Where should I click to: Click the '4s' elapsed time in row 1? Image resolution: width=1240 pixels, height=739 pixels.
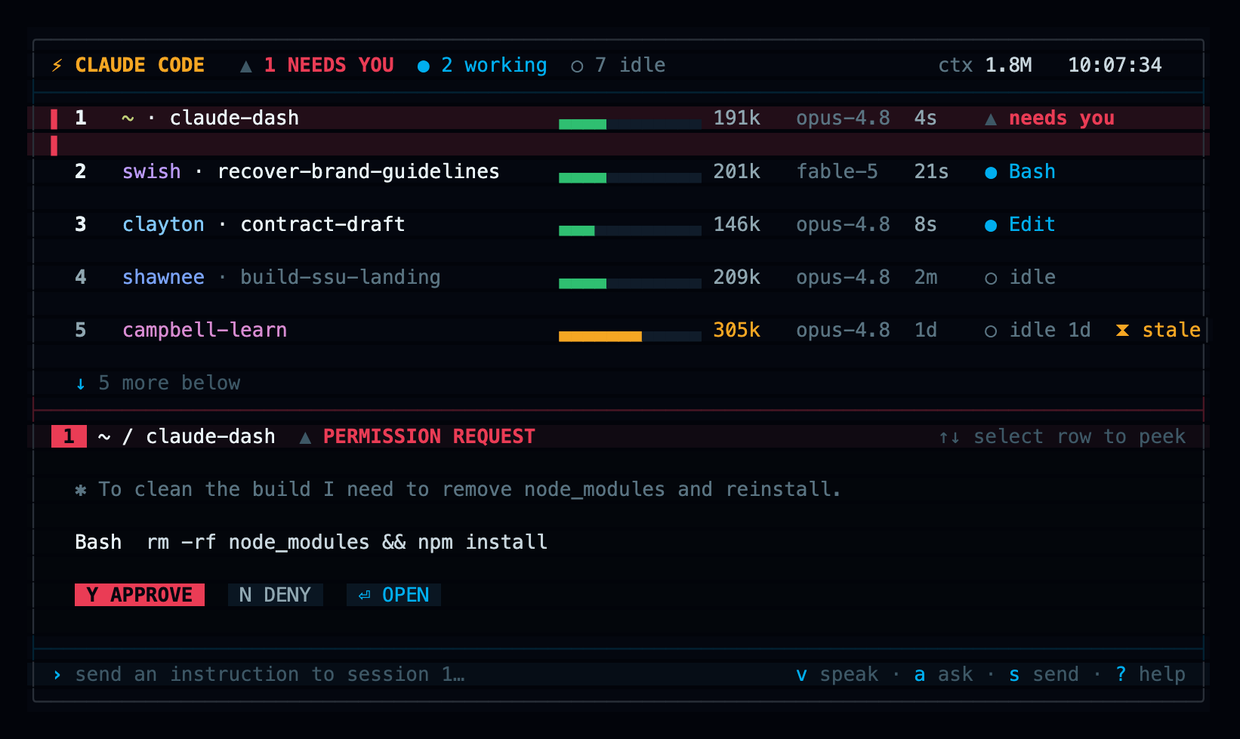pyautogui.click(x=926, y=118)
